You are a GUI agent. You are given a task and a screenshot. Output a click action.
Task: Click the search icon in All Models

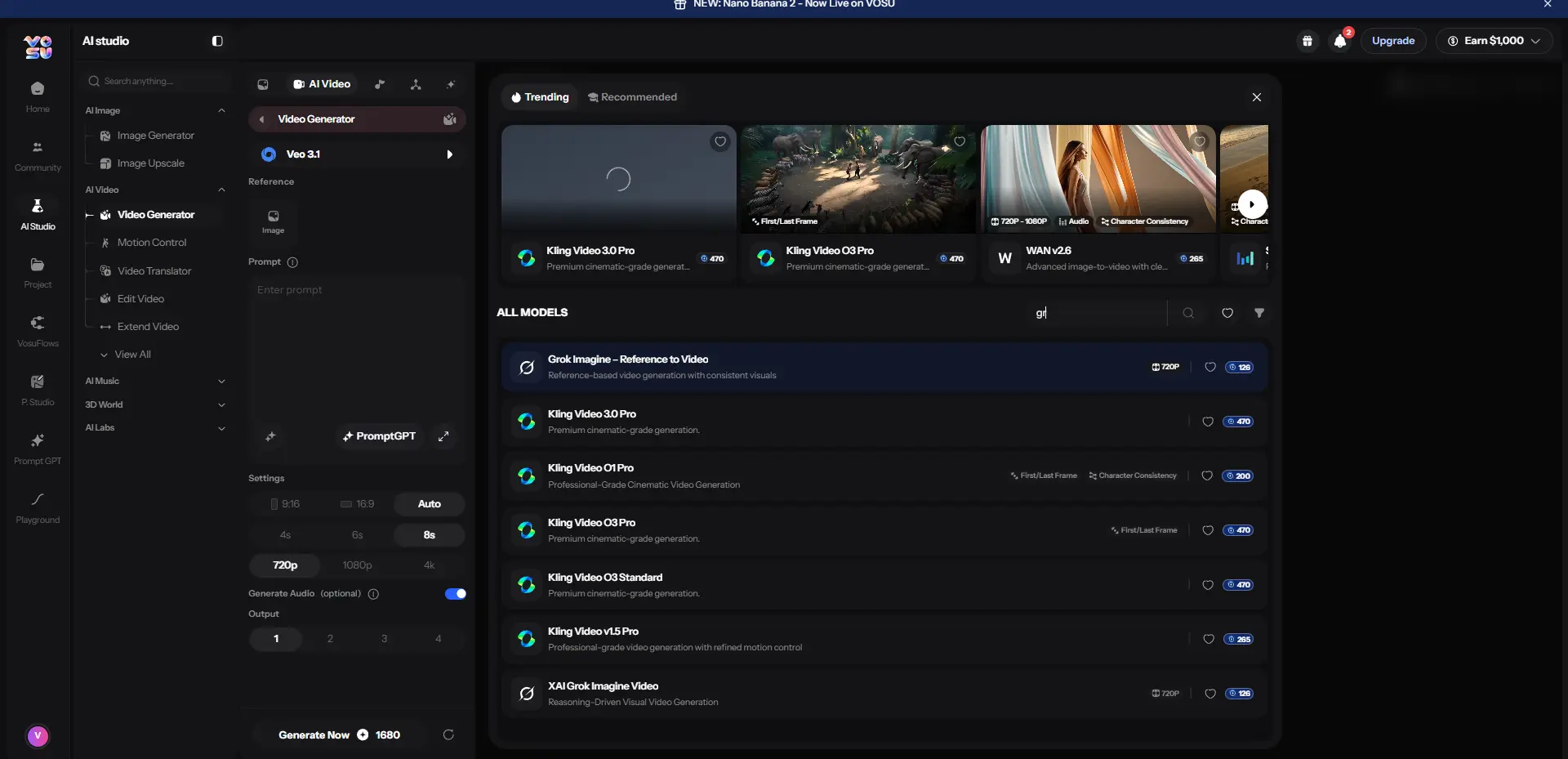[1188, 313]
